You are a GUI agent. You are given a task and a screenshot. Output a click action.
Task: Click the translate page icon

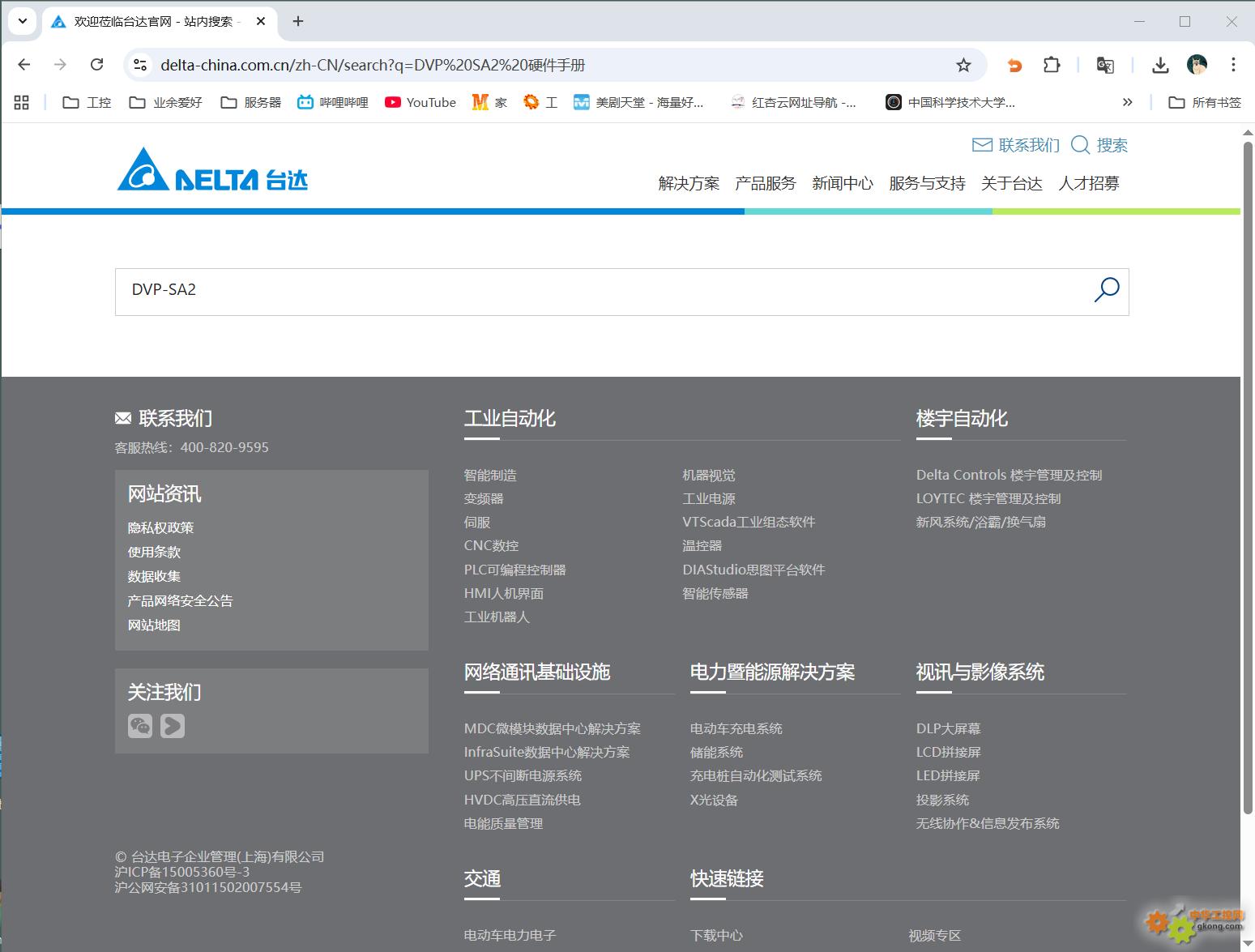(1105, 66)
